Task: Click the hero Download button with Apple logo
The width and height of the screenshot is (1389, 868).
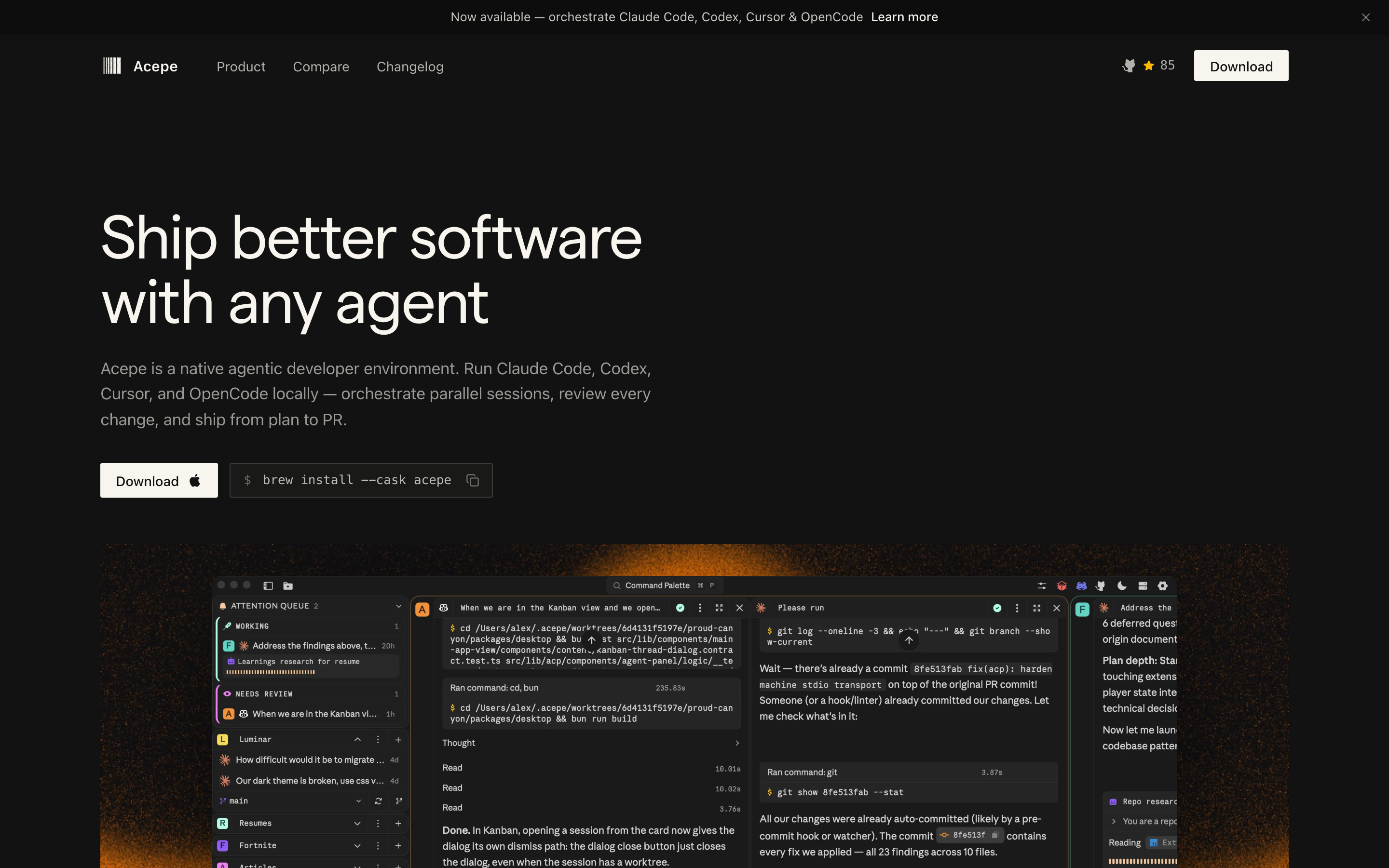Action: [x=159, y=480]
